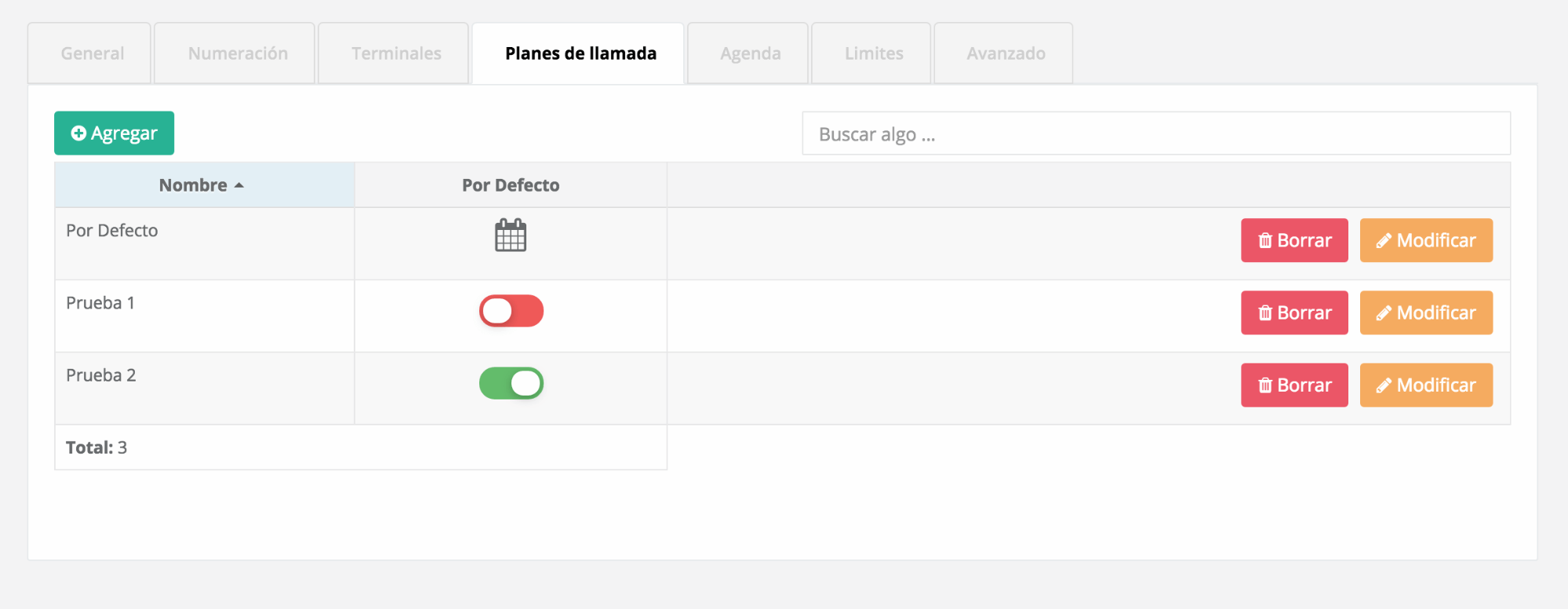Image resolution: width=1568 pixels, height=609 pixels.
Task: Enable the Prueba 1 default toggle
Action: click(511, 311)
